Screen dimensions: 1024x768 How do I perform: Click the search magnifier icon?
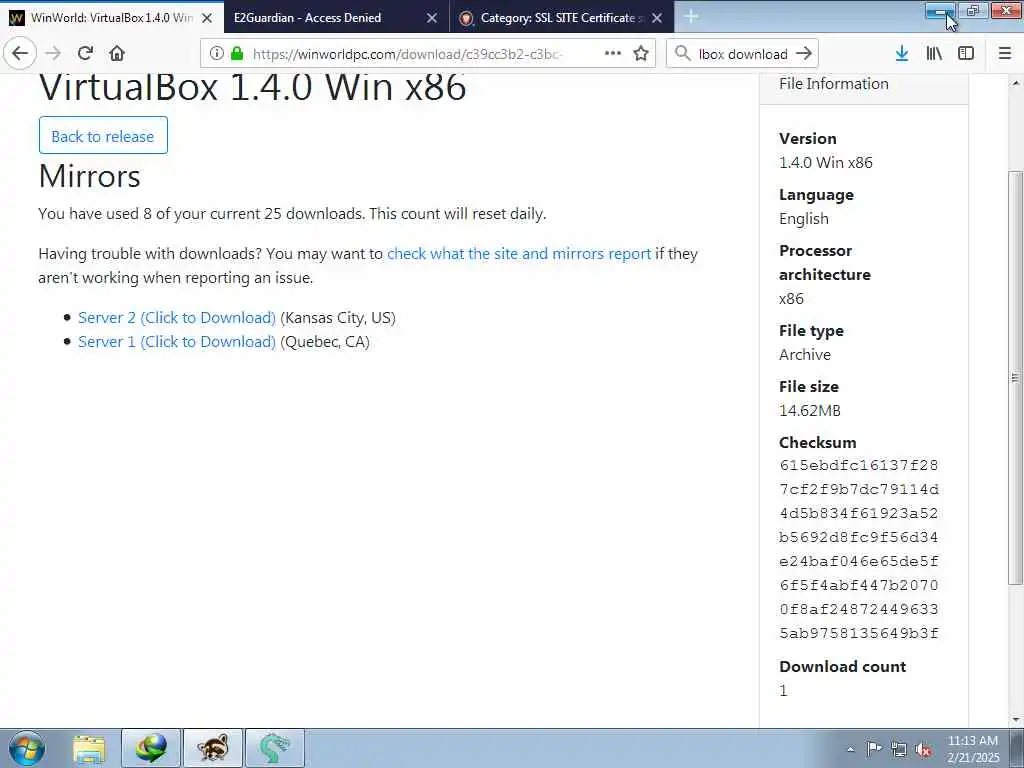click(x=682, y=54)
